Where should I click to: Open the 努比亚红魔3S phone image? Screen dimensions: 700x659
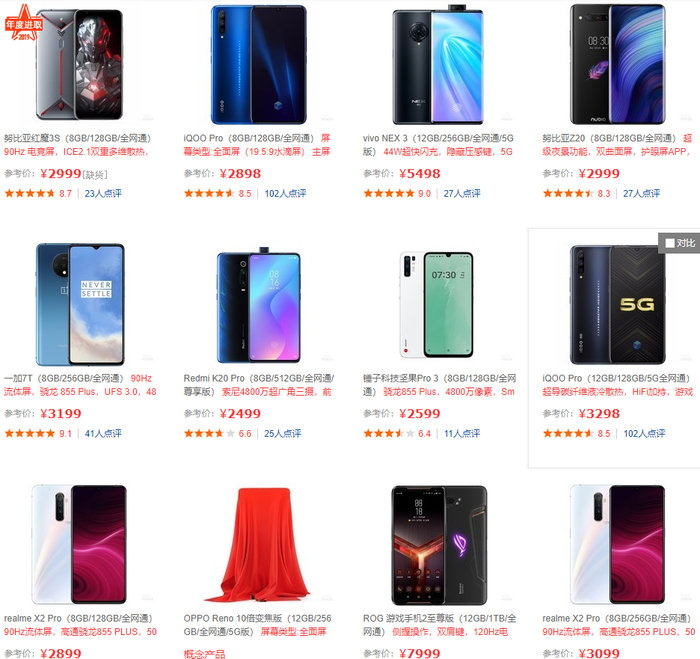coord(79,64)
